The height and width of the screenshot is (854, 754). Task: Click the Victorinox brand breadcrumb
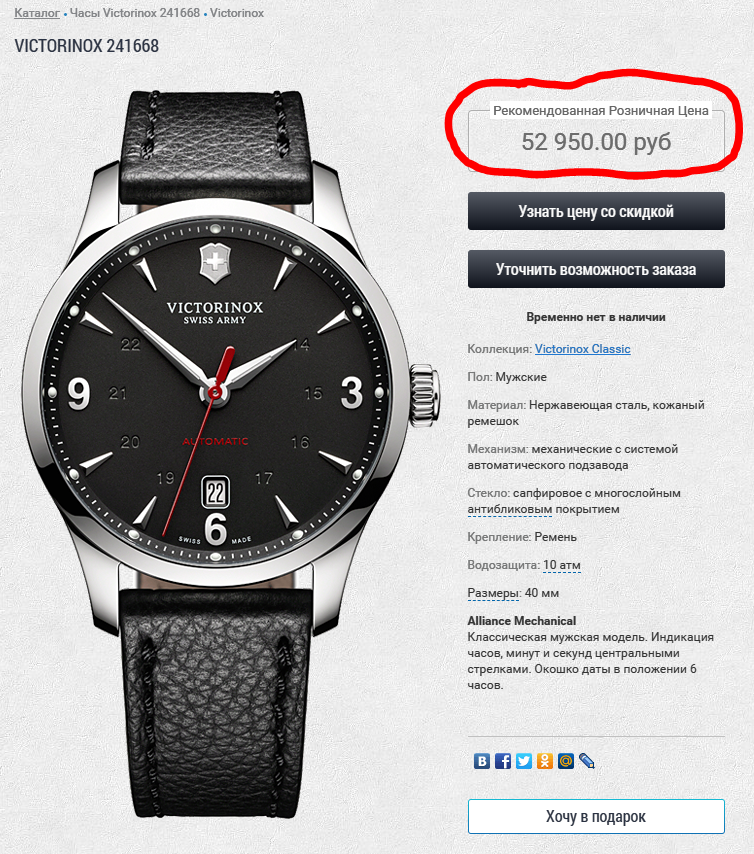[237, 13]
